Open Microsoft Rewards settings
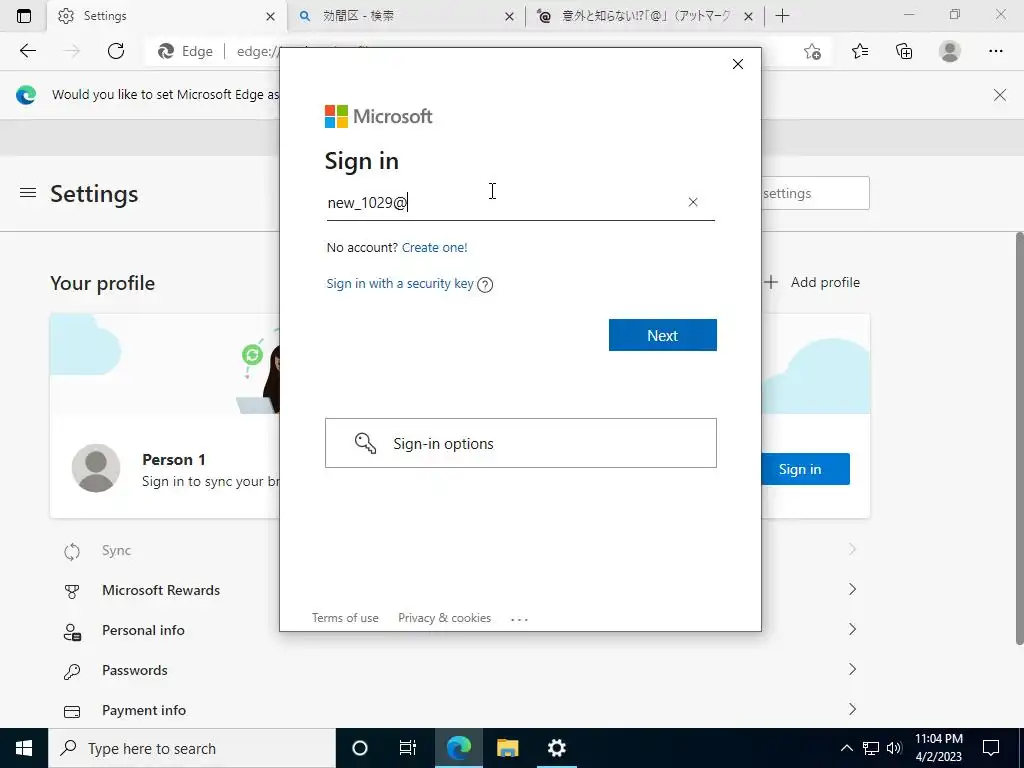The height and width of the screenshot is (768, 1024). point(460,590)
